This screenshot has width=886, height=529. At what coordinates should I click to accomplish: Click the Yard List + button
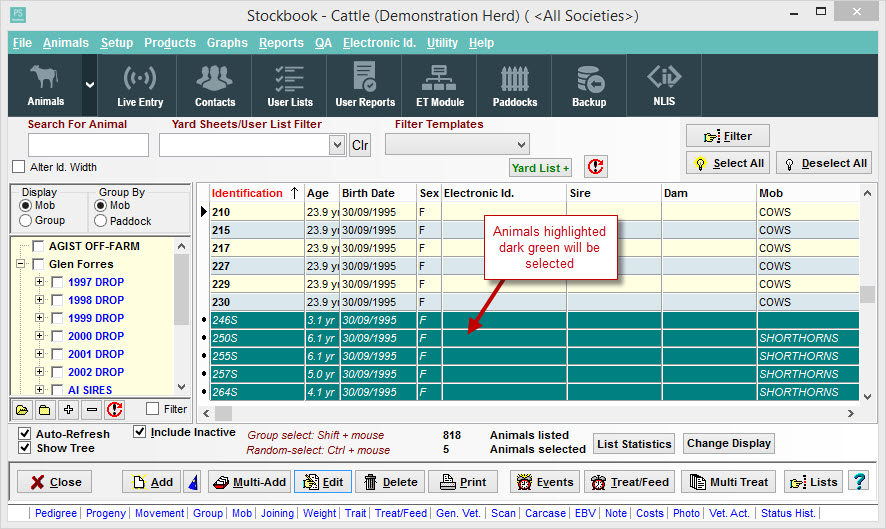[540, 168]
